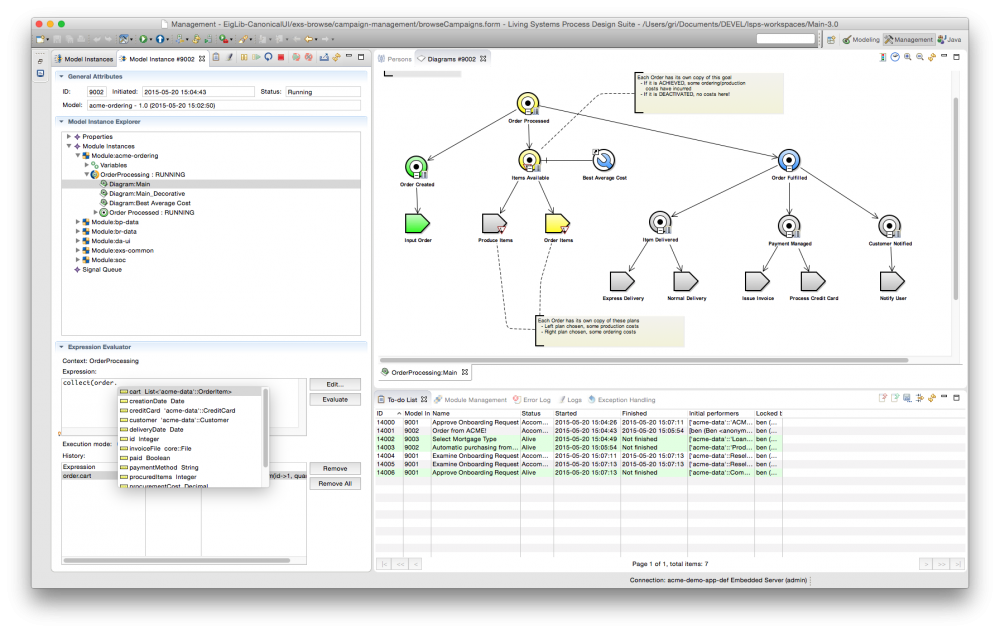This screenshot has height=633, width=1000.
Task: Select the Best Average Cost wrench node
Action: pos(603,160)
